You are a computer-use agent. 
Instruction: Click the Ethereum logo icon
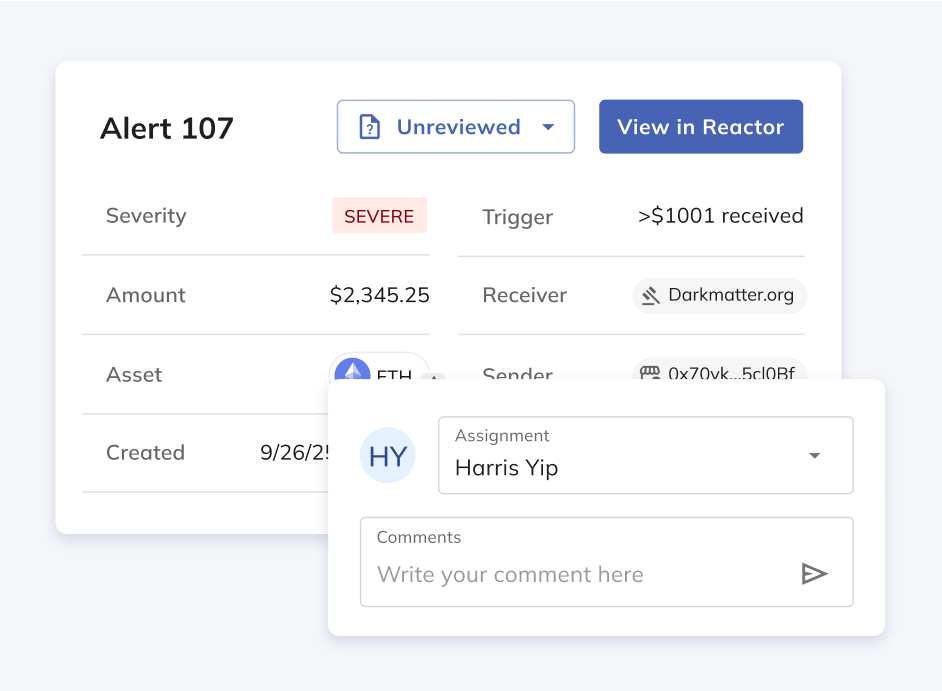pos(352,372)
